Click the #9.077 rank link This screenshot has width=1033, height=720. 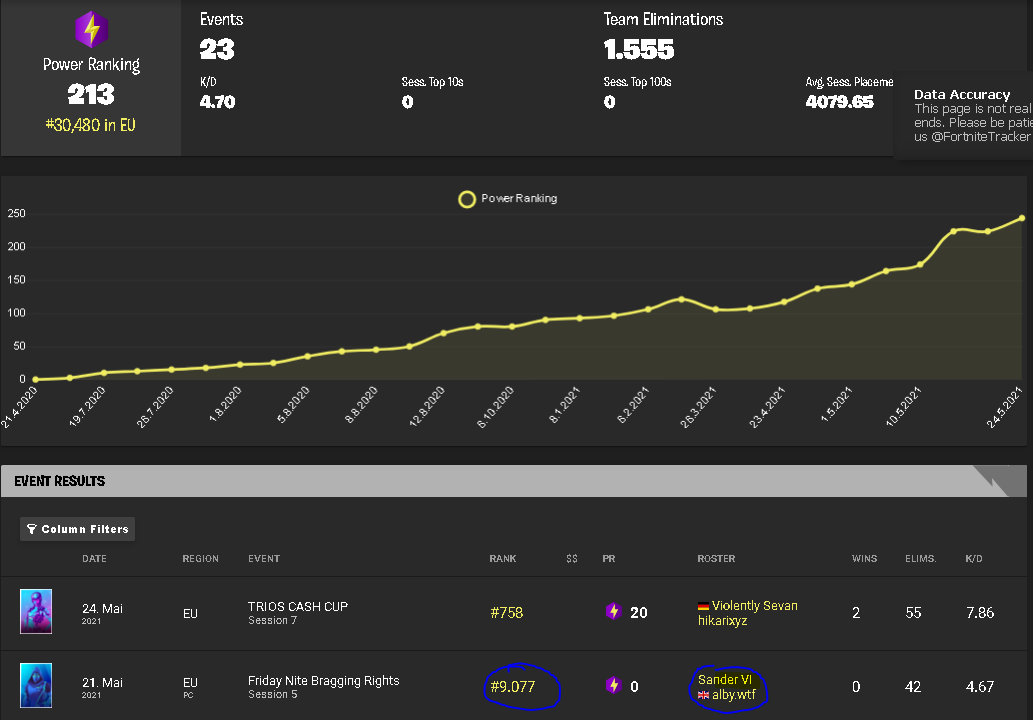tap(513, 686)
